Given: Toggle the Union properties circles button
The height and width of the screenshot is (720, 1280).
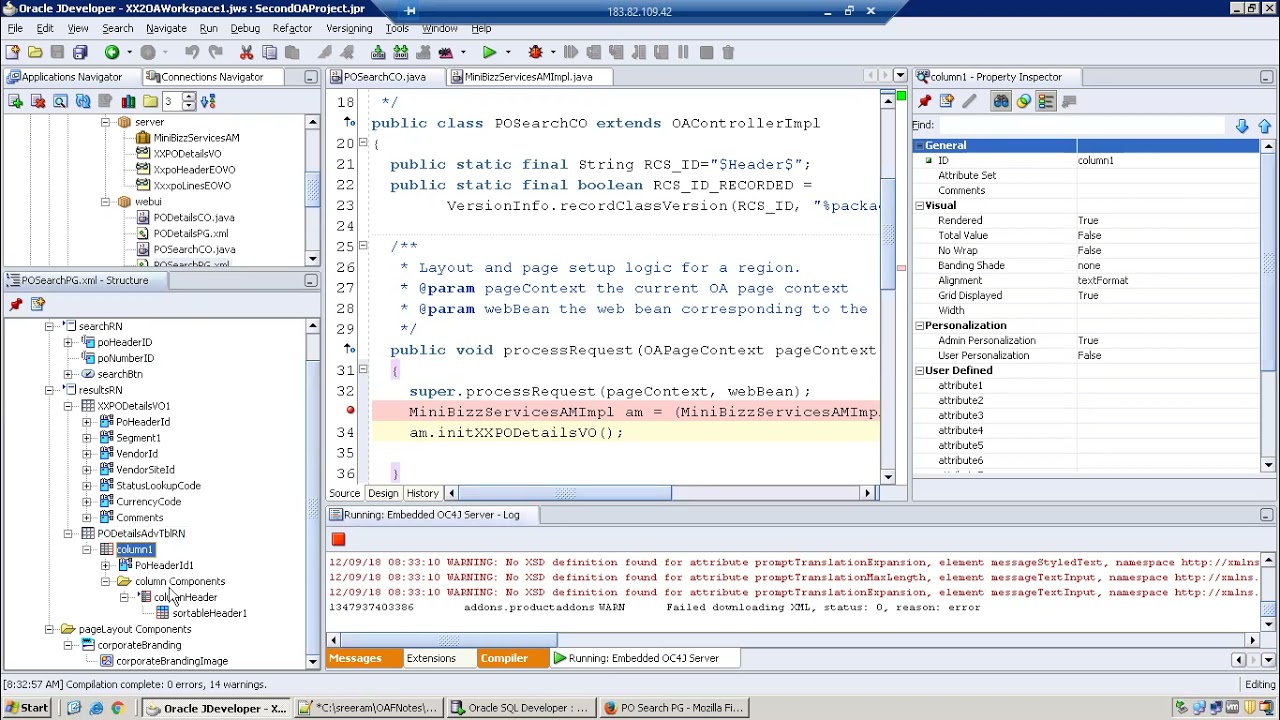Looking at the screenshot, I should click(x=1024, y=101).
